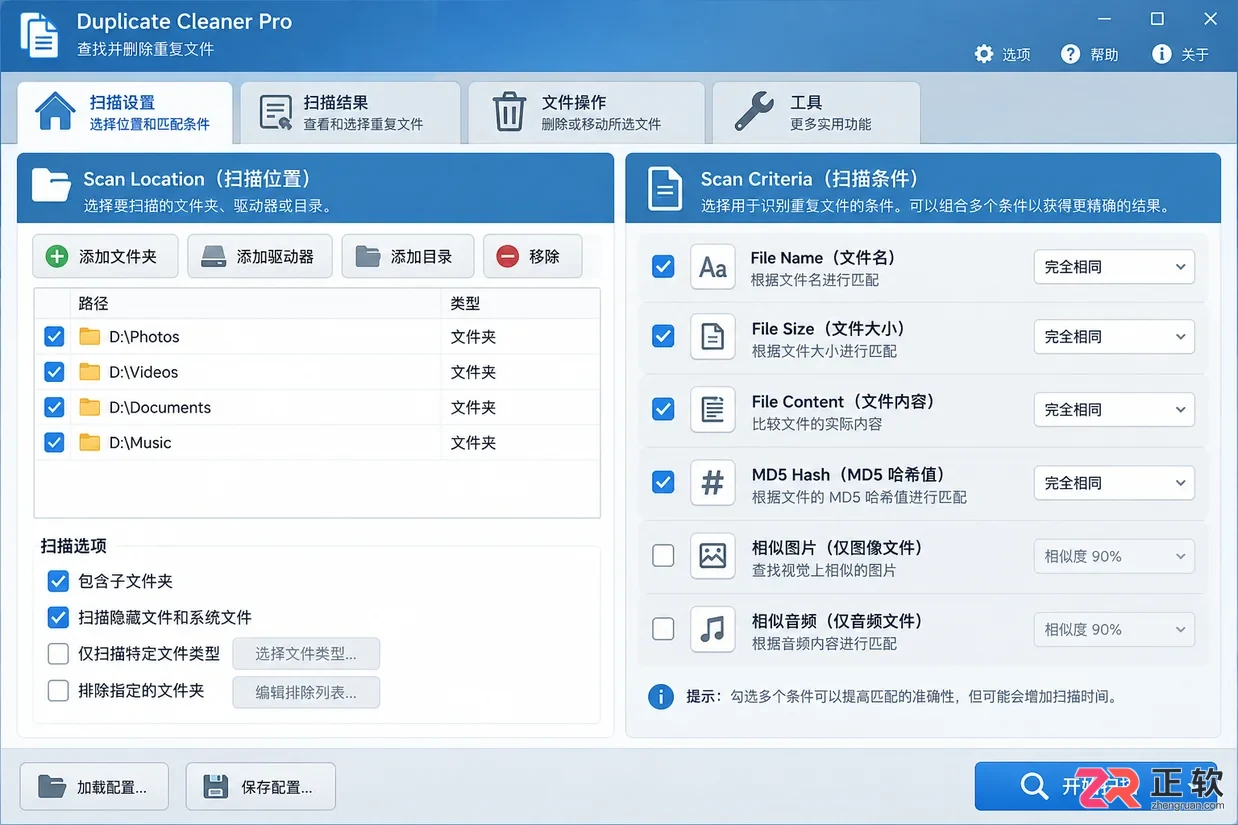Click the folder icon on 加载配置

pyautogui.click(x=52, y=787)
